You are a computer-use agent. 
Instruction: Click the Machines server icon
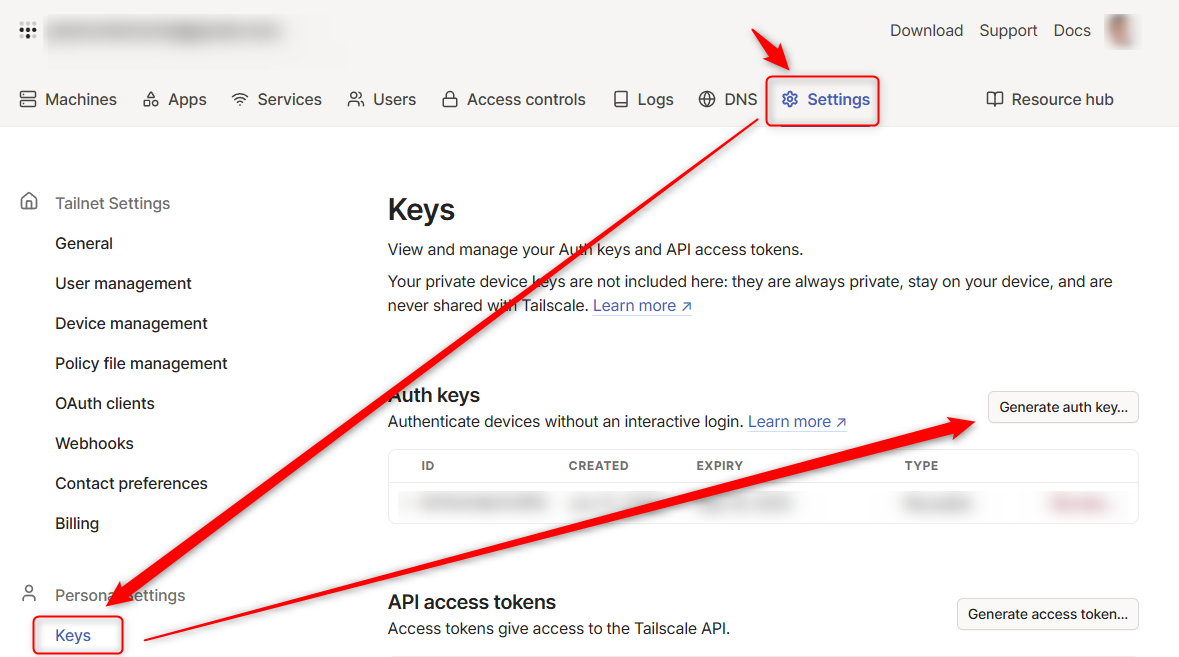click(x=28, y=99)
